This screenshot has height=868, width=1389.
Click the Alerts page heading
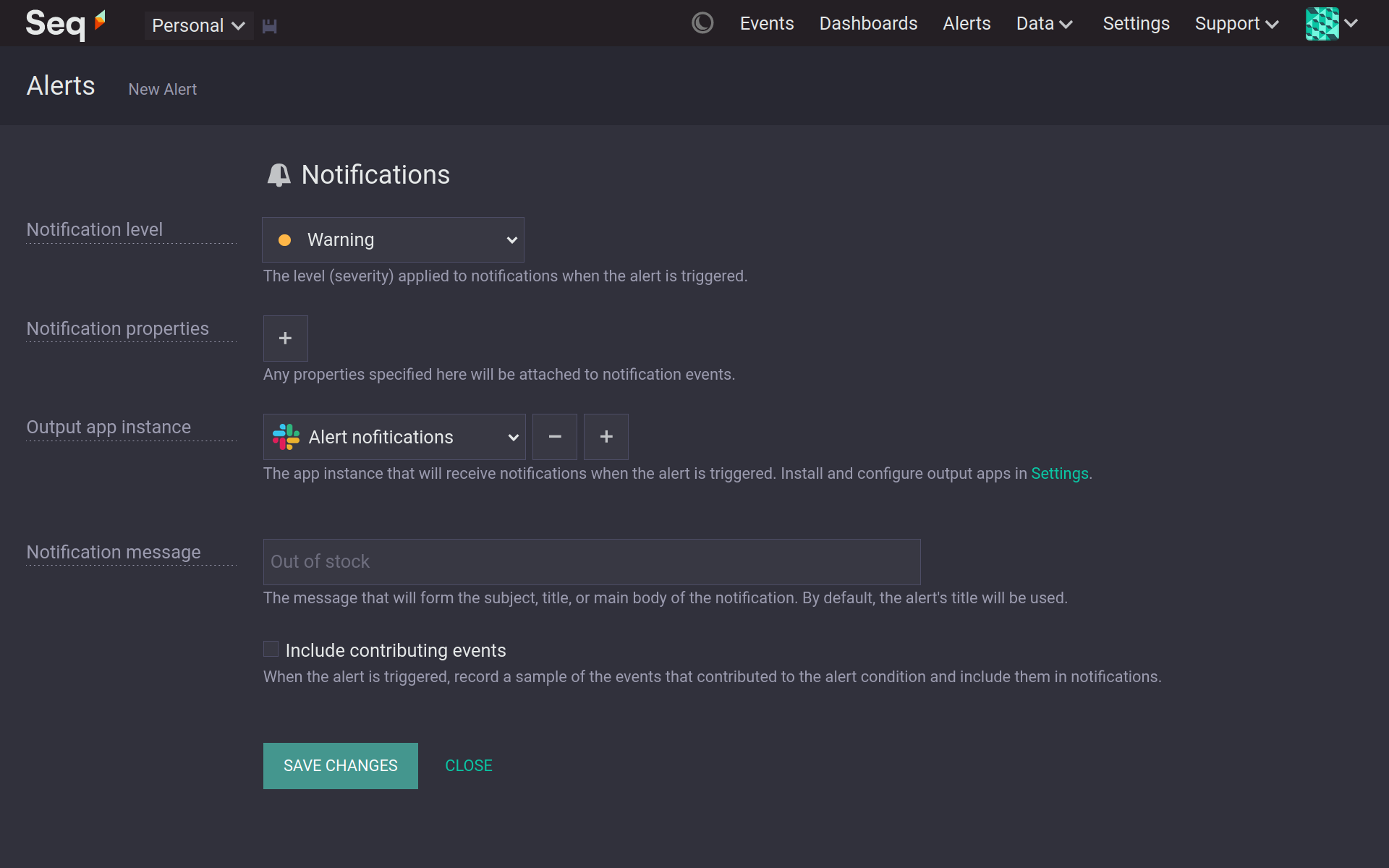click(x=61, y=86)
